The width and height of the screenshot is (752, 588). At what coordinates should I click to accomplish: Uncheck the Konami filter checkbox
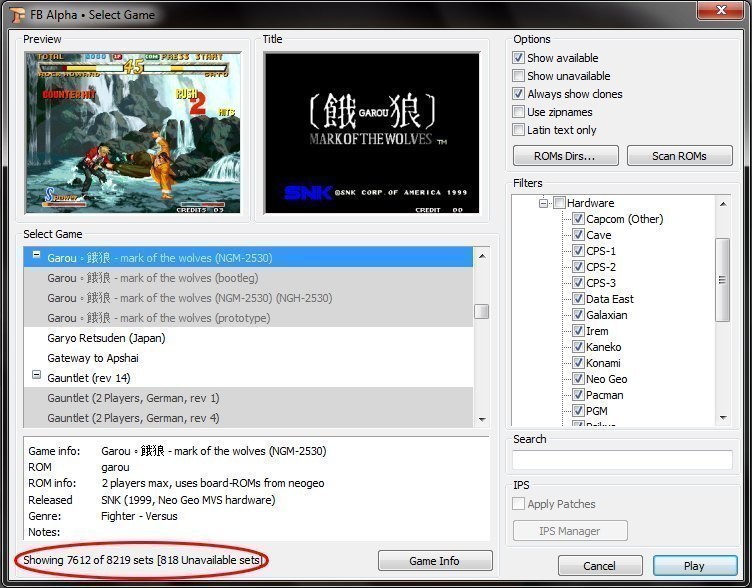(x=578, y=363)
